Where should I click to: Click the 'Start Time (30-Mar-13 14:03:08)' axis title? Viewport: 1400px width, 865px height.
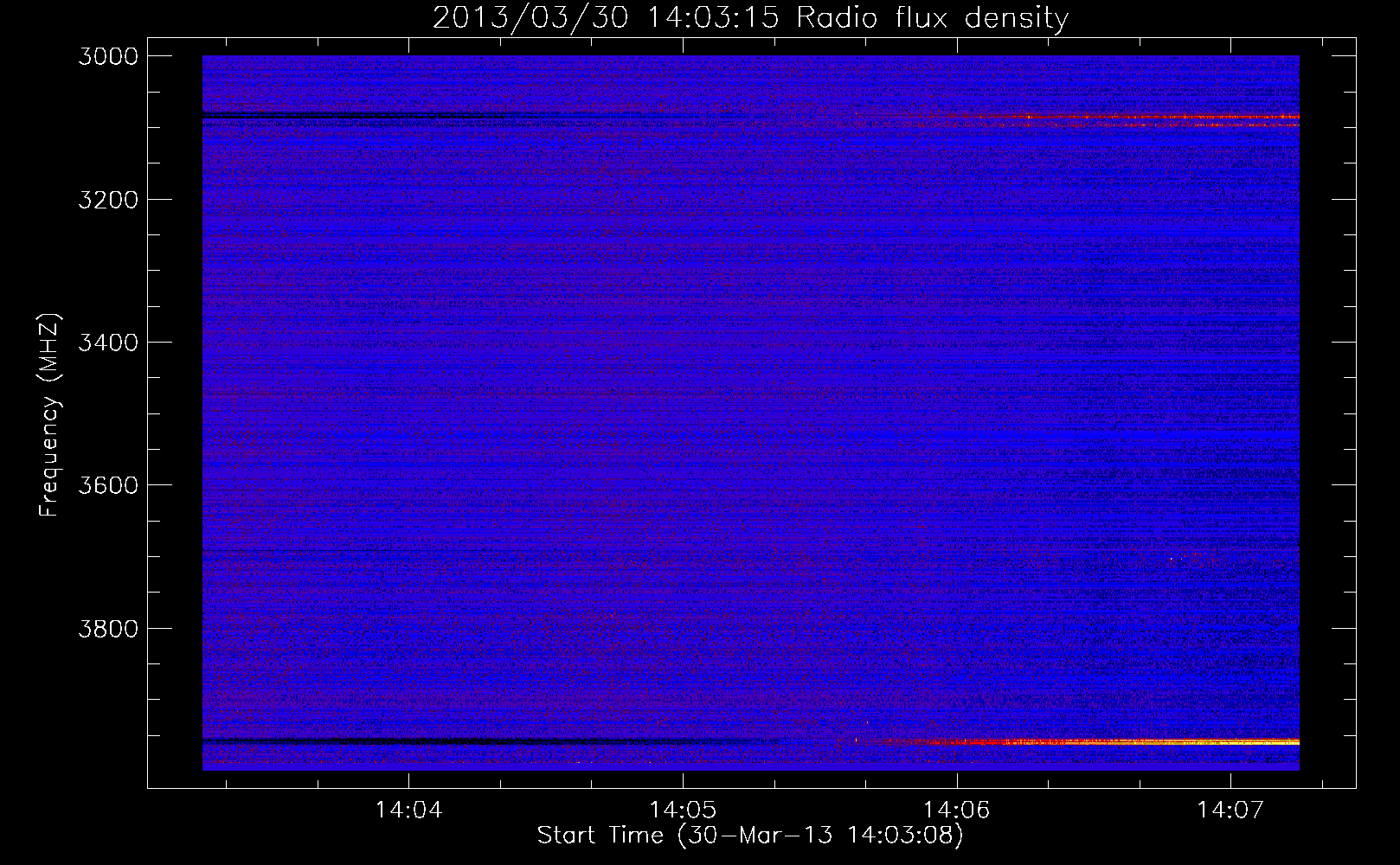click(x=750, y=836)
